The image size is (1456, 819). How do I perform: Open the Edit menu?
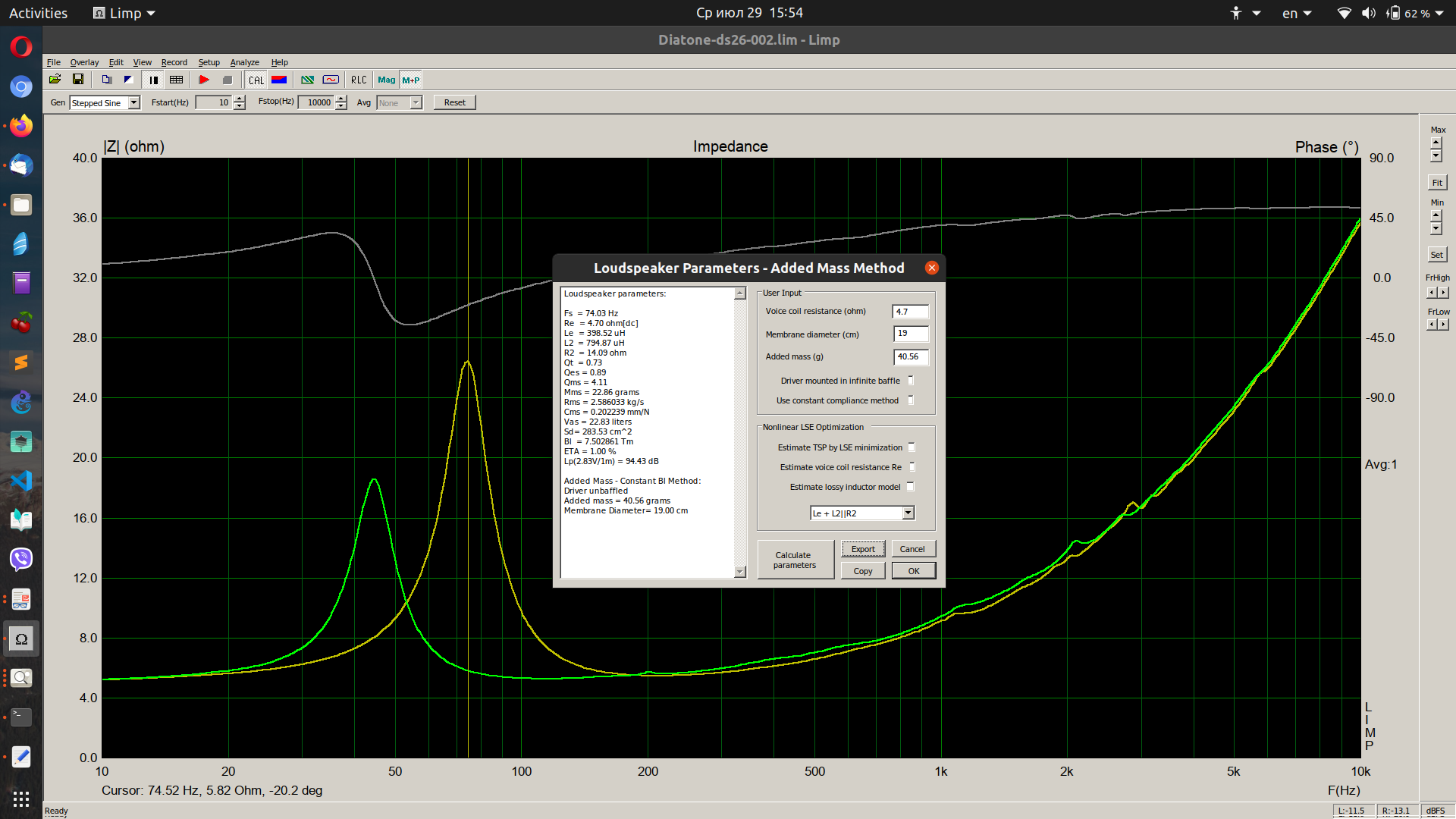pos(116,62)
